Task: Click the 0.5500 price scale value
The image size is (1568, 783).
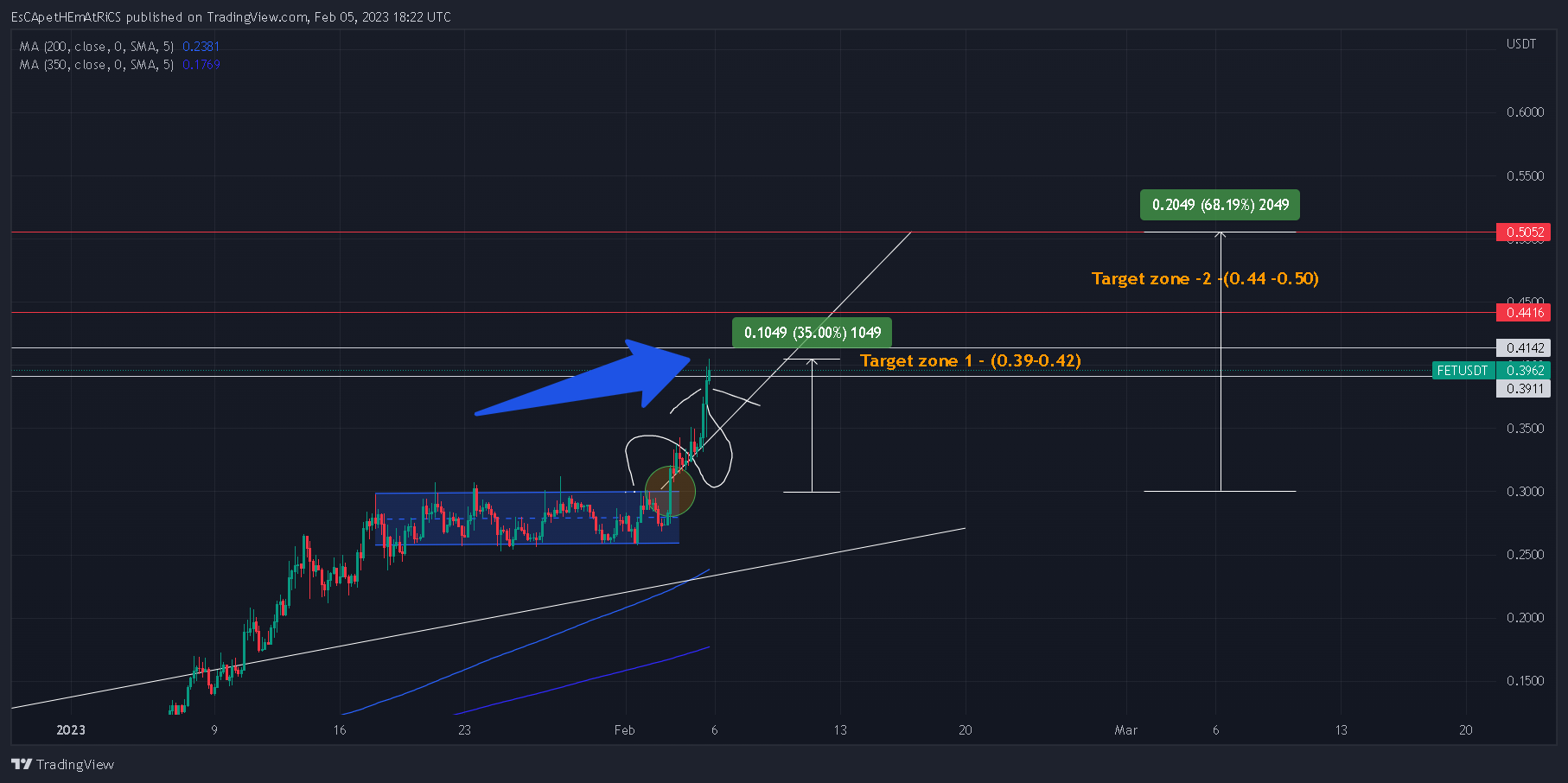Action: tap(1525, 175)
